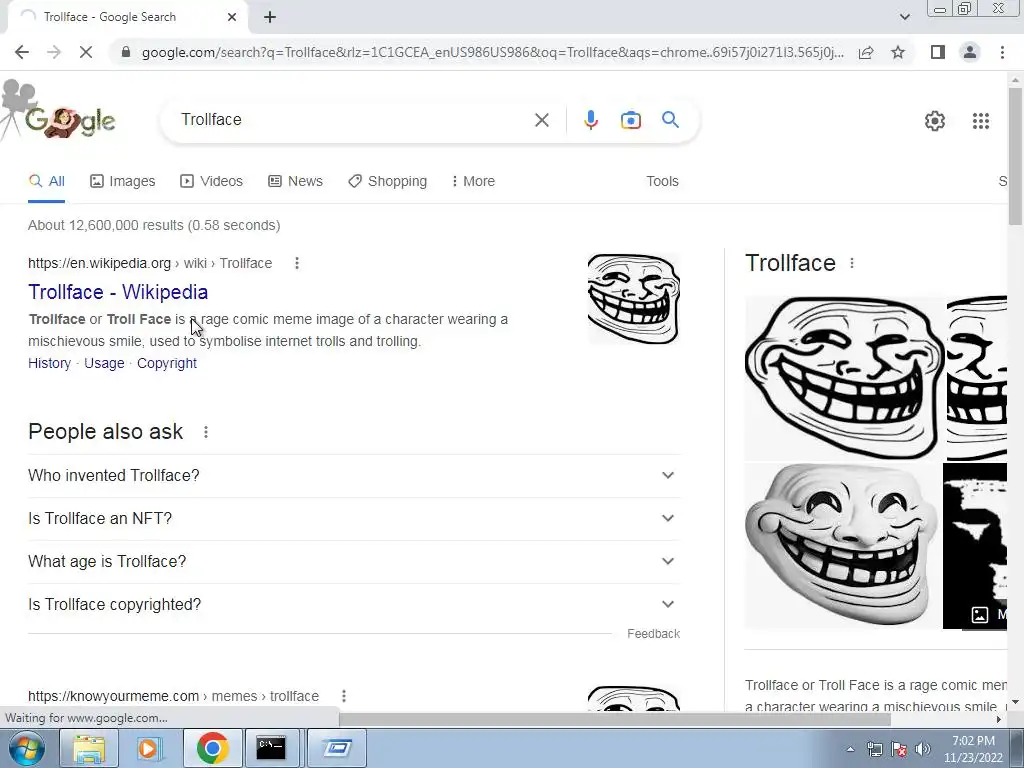Open the tab search chevron
Image resolution: width=1024 pixels, height=768 pixels.
904,17
